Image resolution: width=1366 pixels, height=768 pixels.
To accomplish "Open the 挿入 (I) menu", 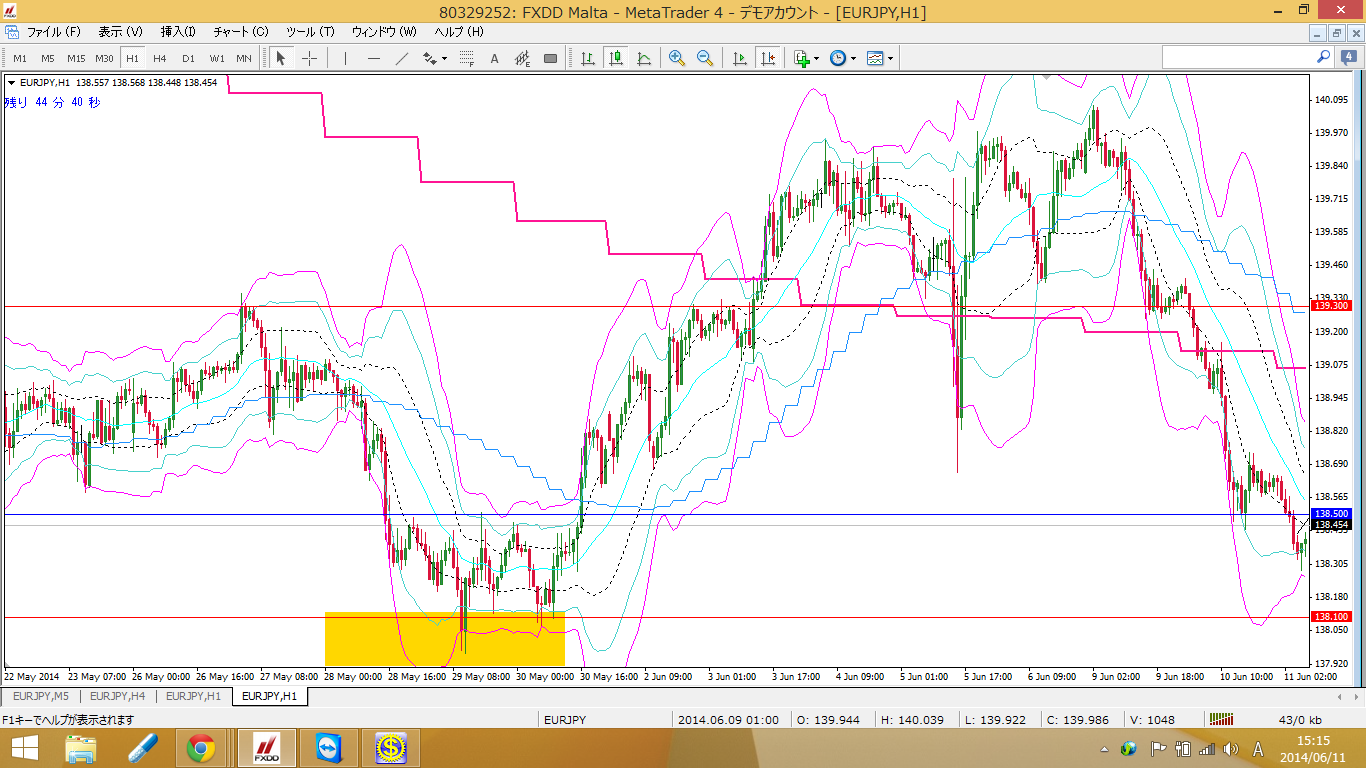I will pyautogui.click(x=178, y=32).
